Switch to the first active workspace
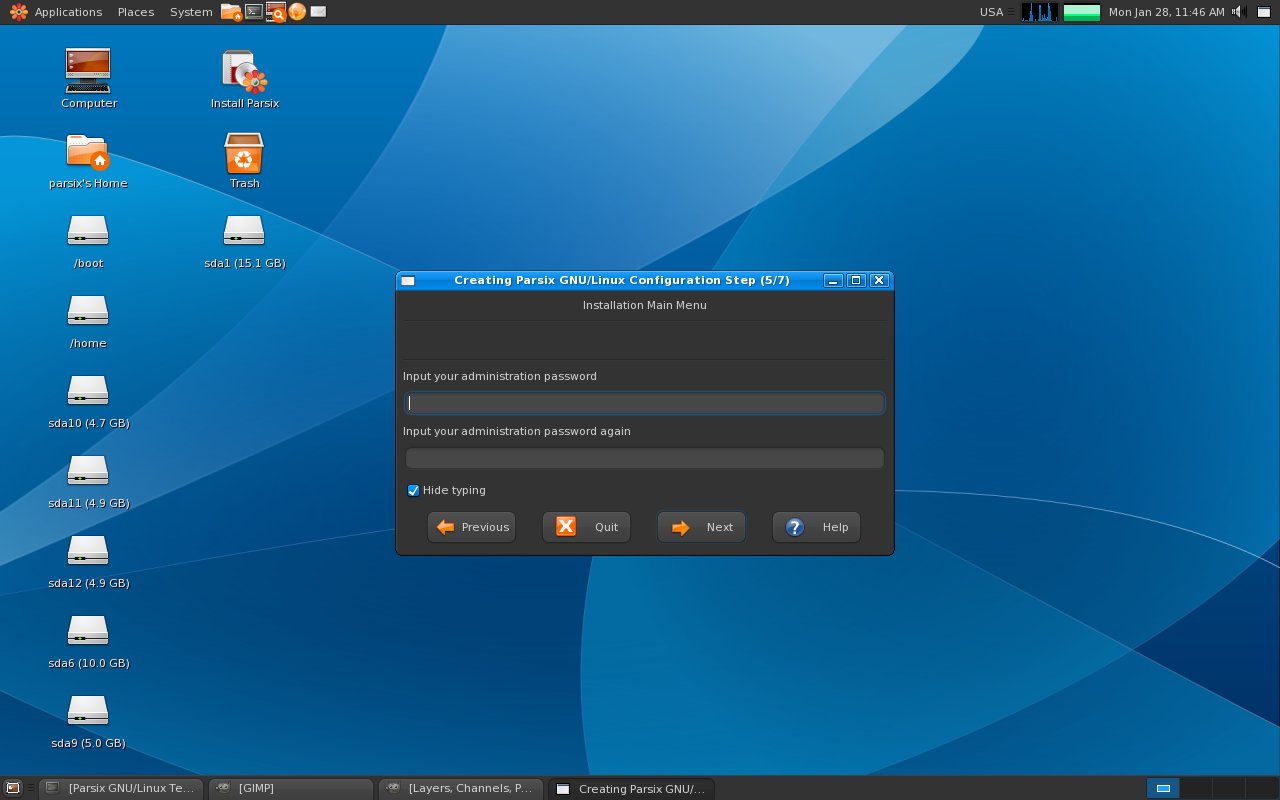The image size is (1280, 800). coord(1163,788)
